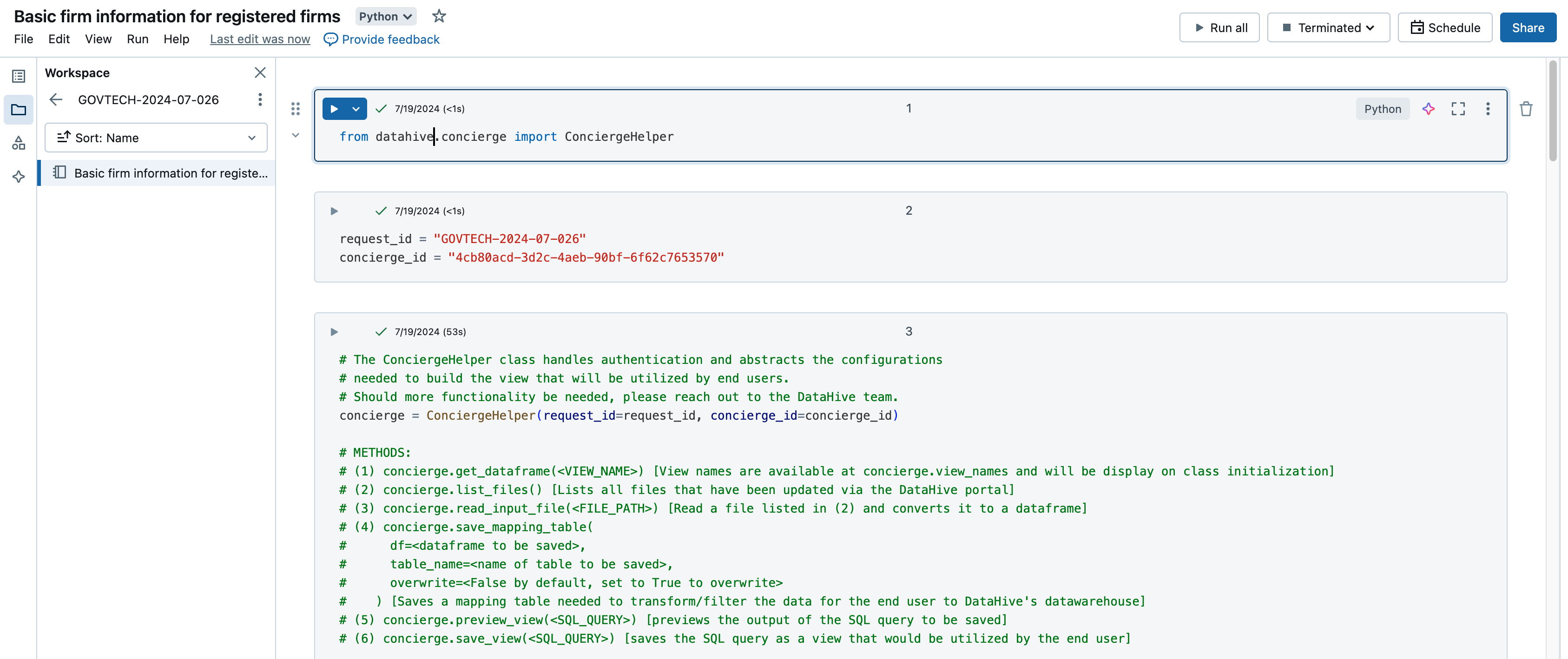The image size is (1568, 659).
Task: Go back from GOVTECH-2024-07-026 folder
Action: pyautogui.click(x=56, y=99)
